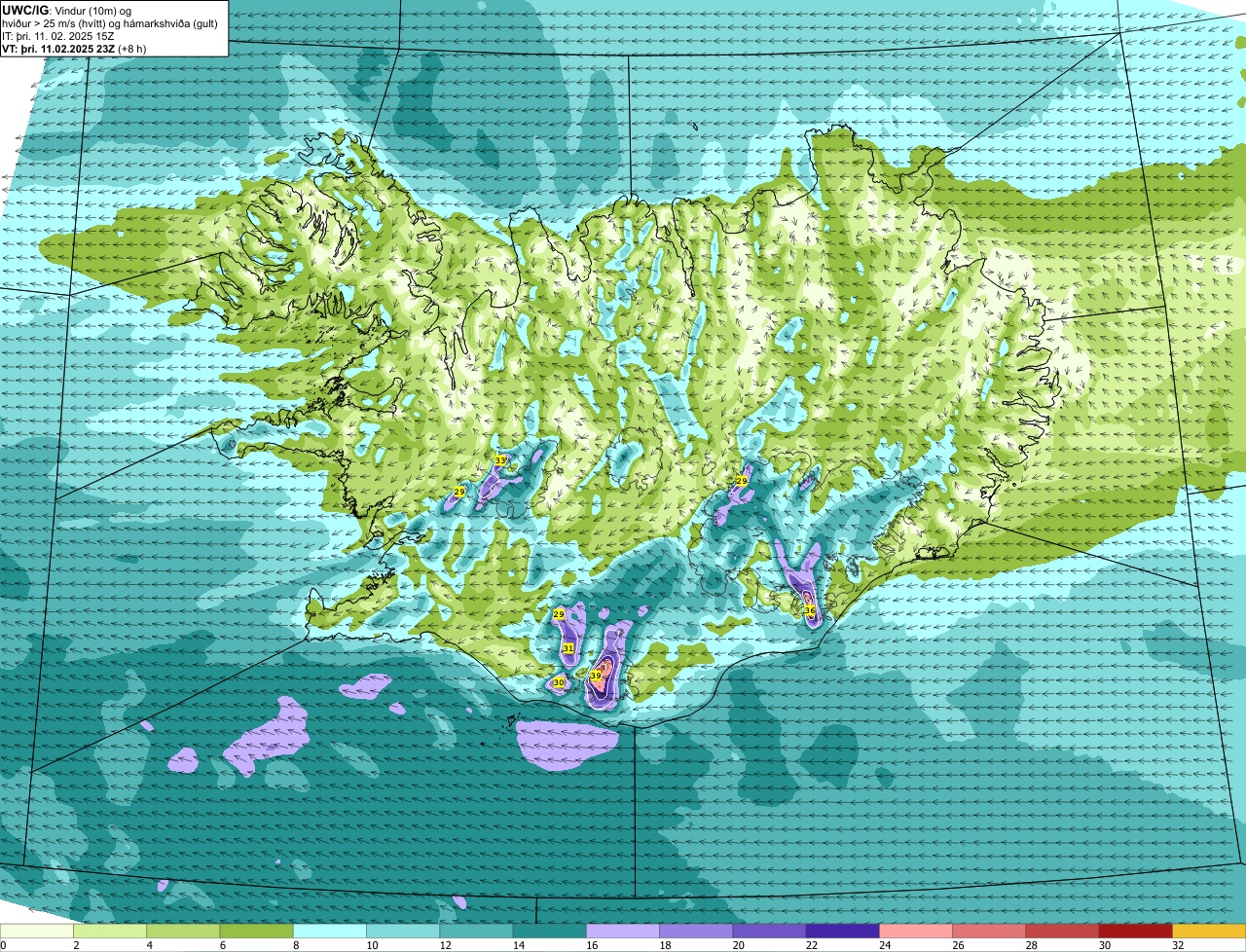Click the legend swatch between 2 and 4
This screenshot has width=1246, height=952.
click(x=110, y=931)
